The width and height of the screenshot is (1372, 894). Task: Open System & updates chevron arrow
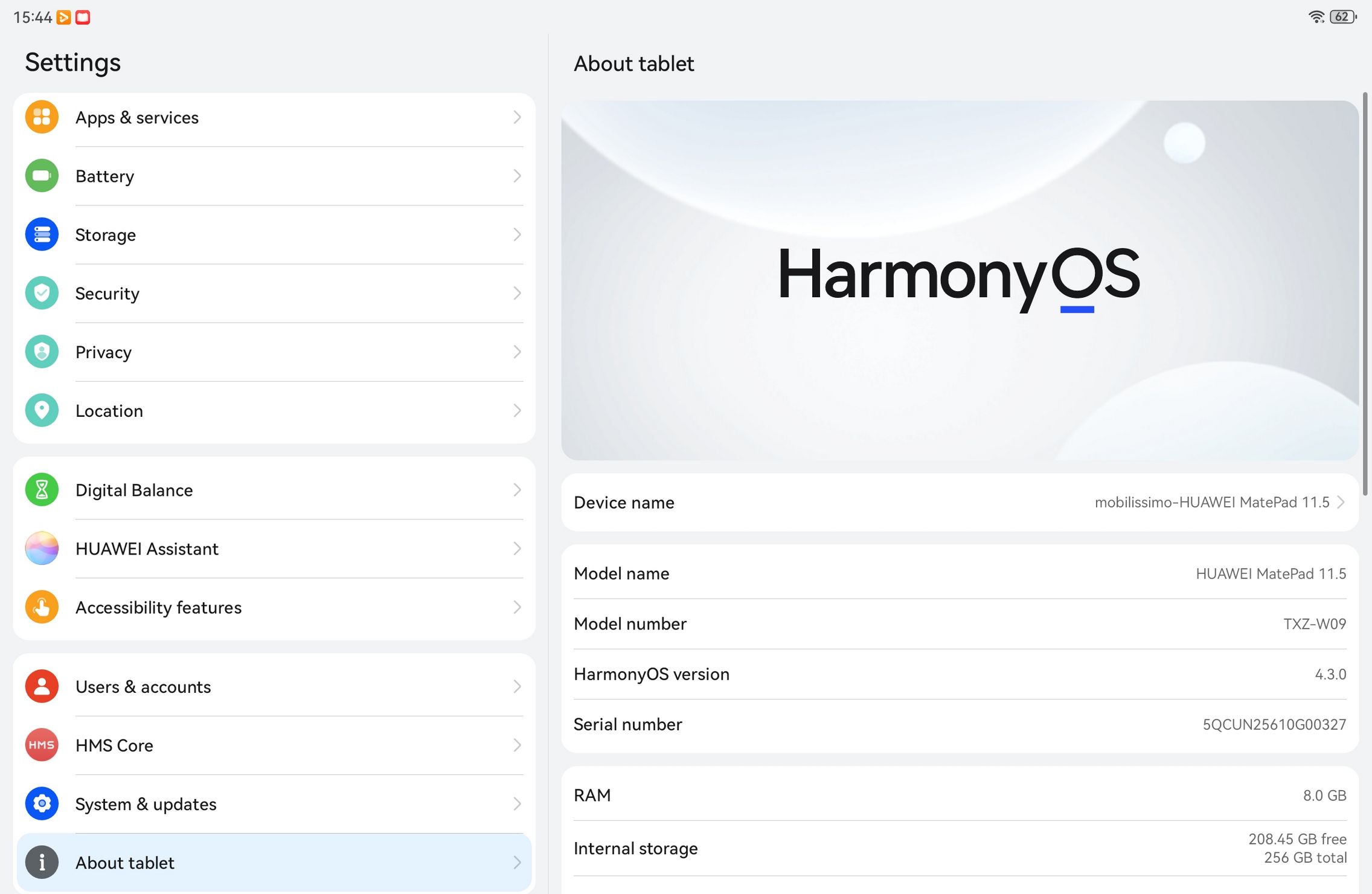click(517, 803)
